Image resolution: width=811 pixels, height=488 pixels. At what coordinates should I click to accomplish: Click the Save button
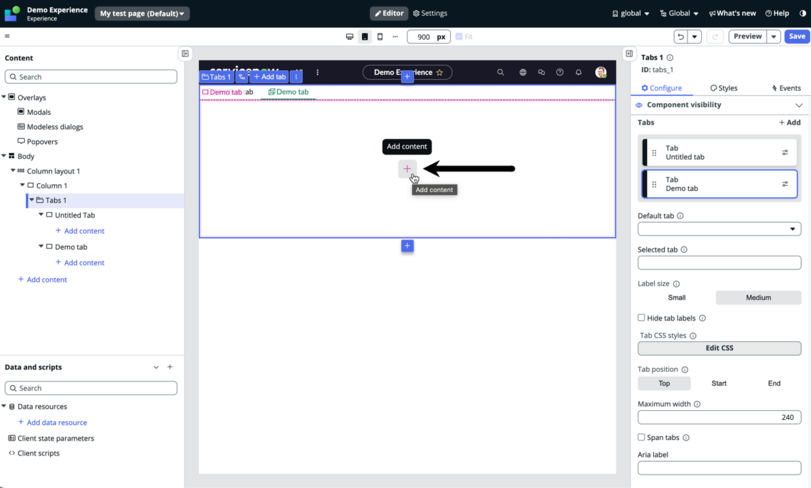coord(797,37)
